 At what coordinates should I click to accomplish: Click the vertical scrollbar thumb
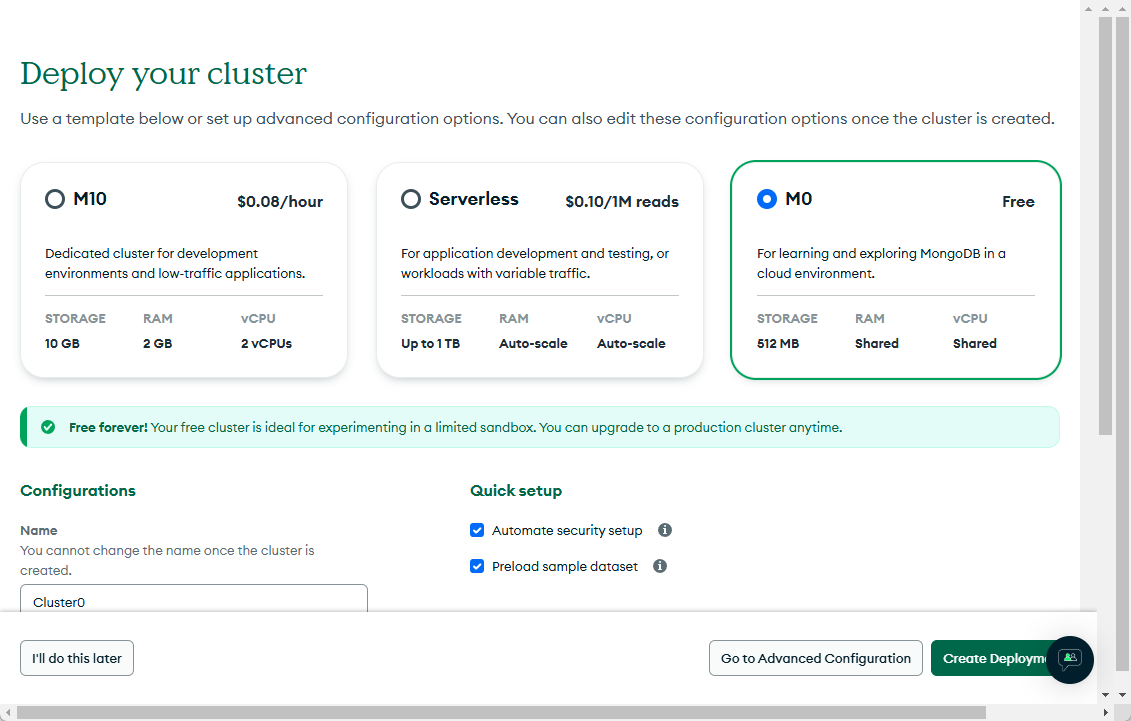point(1105,225)
